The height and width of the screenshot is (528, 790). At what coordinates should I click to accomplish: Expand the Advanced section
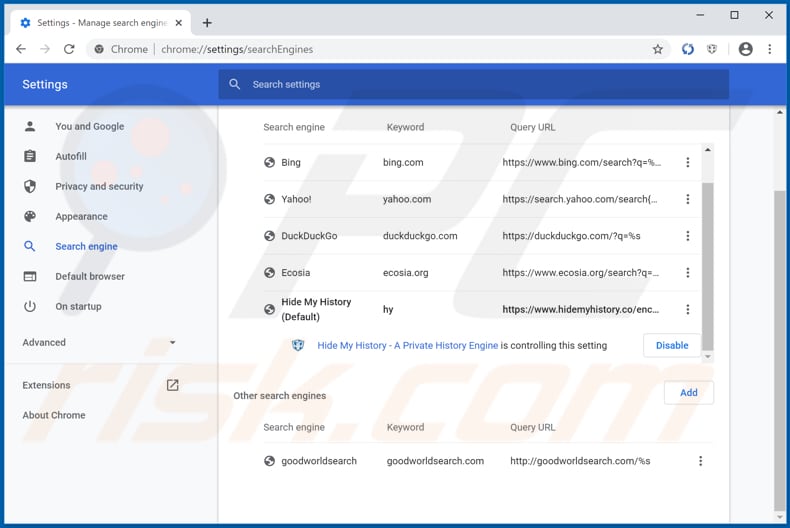[x=99, y=342]
